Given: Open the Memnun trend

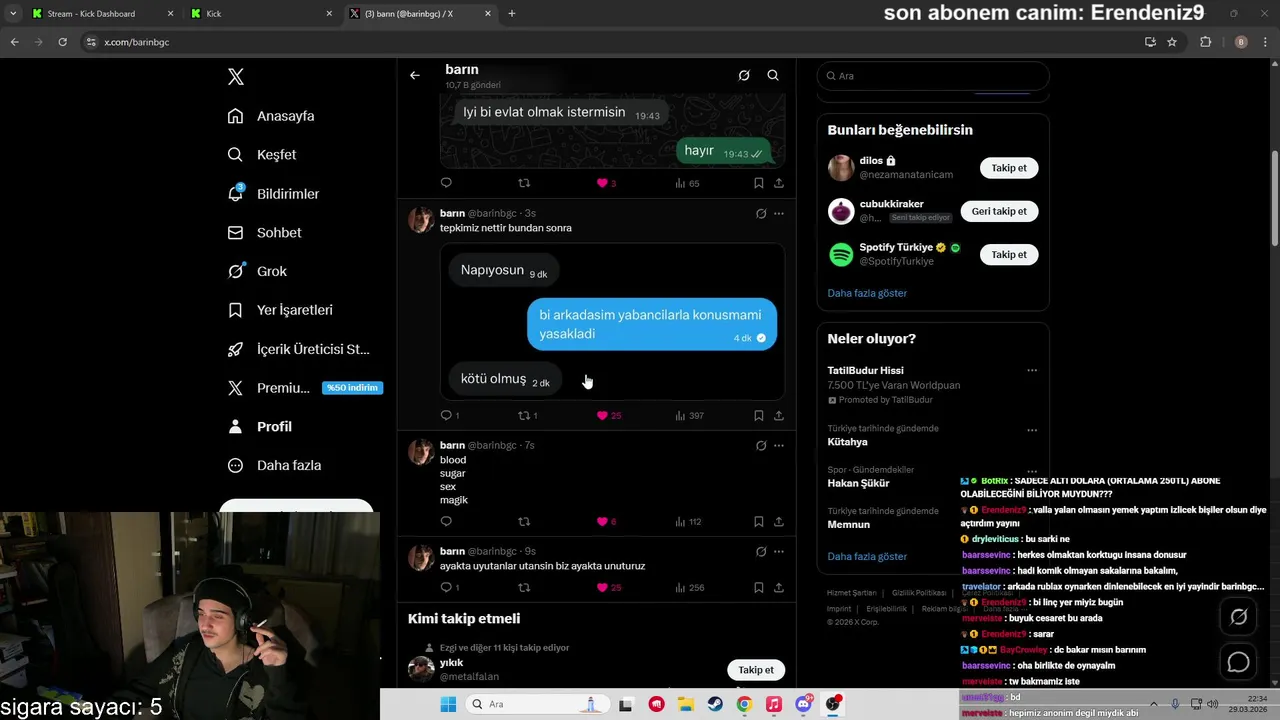Looking at the screenshot, I should 848,525.
